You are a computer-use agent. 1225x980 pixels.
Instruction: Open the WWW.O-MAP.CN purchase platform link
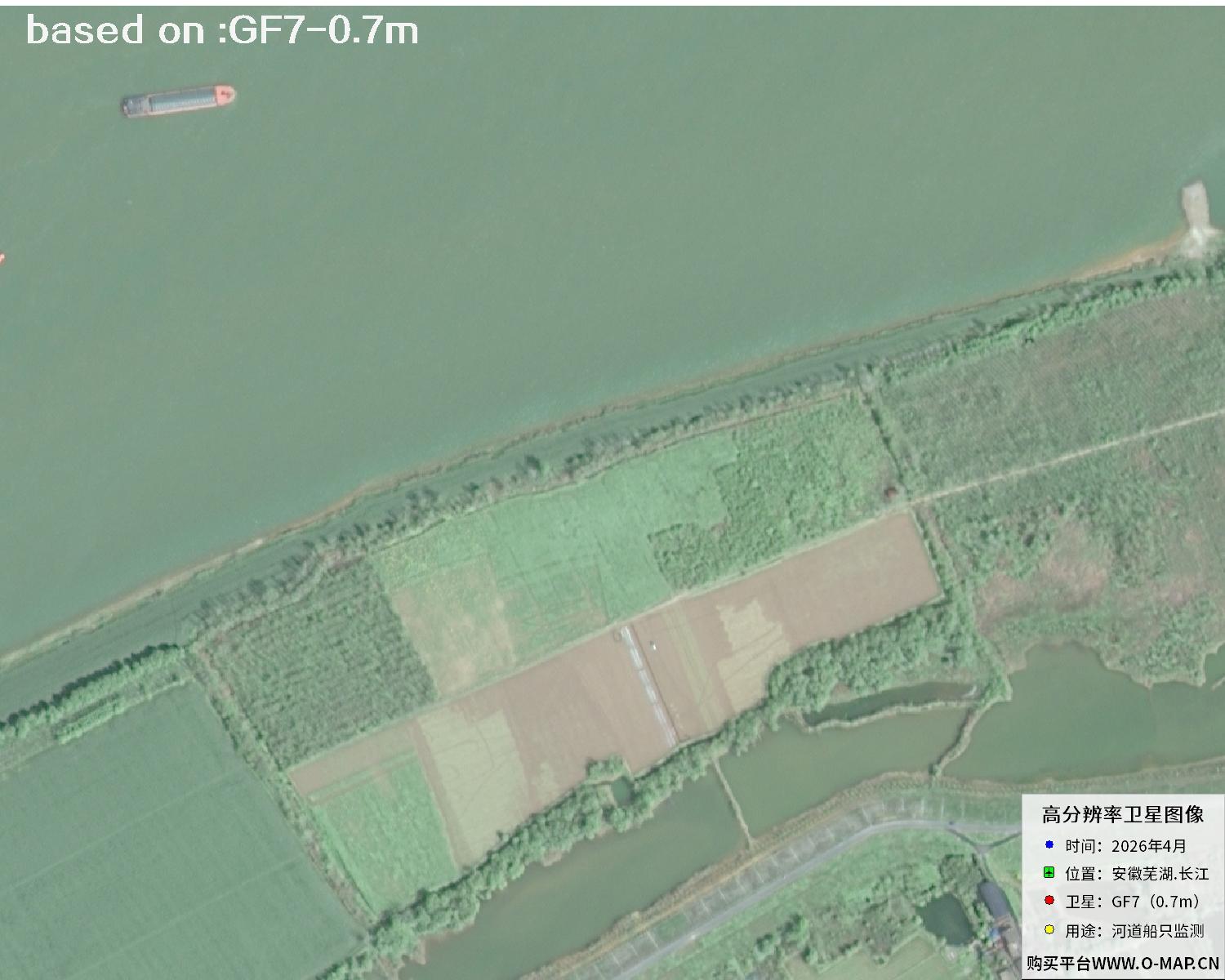click(1123, 964)
